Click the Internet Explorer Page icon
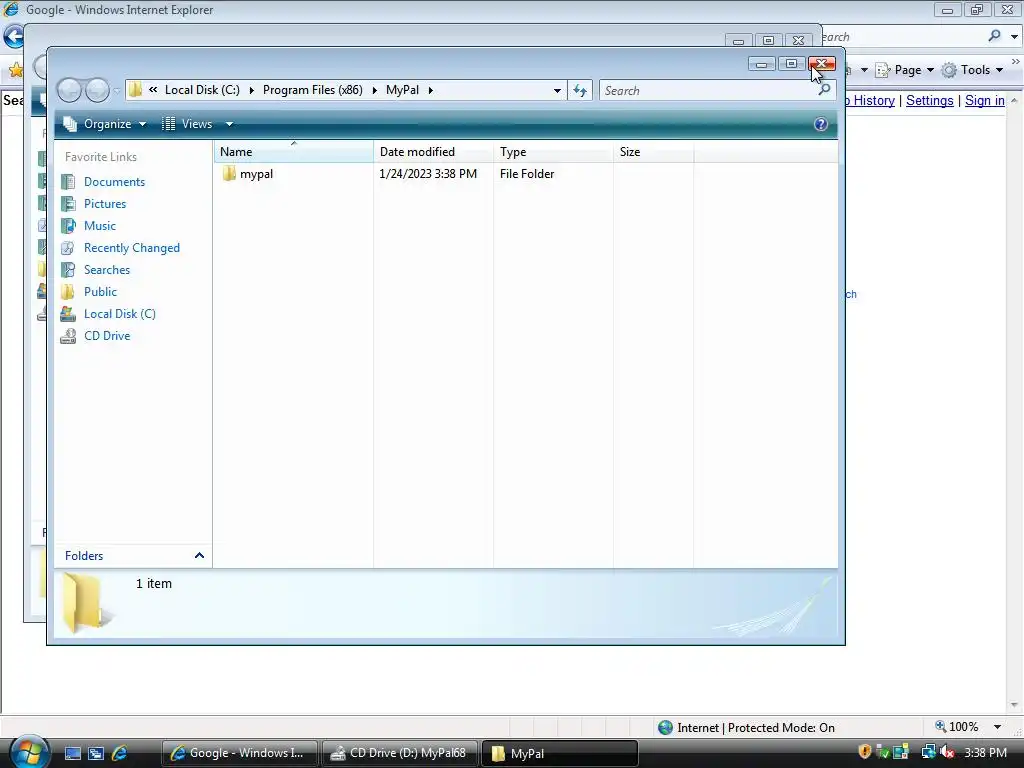 (x=883, y=70)
